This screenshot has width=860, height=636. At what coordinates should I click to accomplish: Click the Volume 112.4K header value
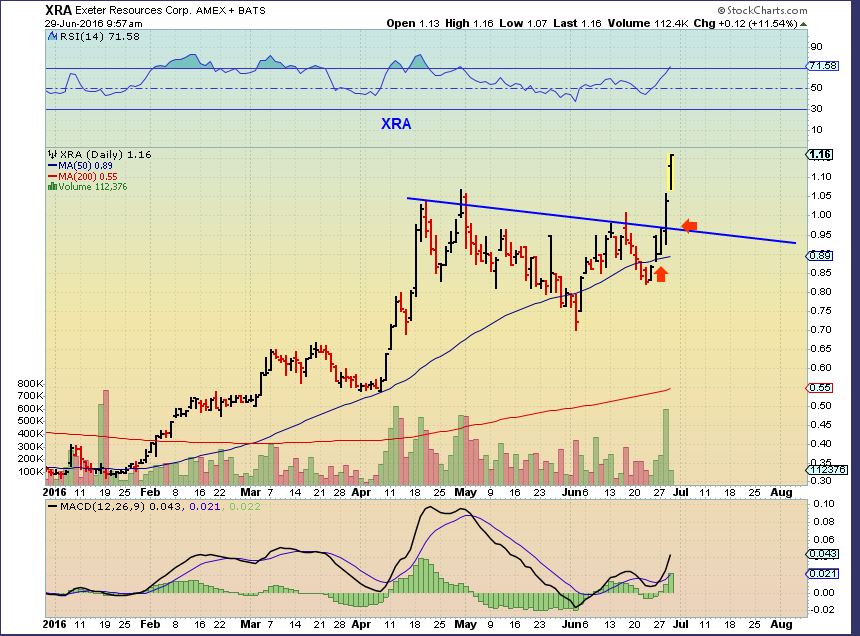648,24
